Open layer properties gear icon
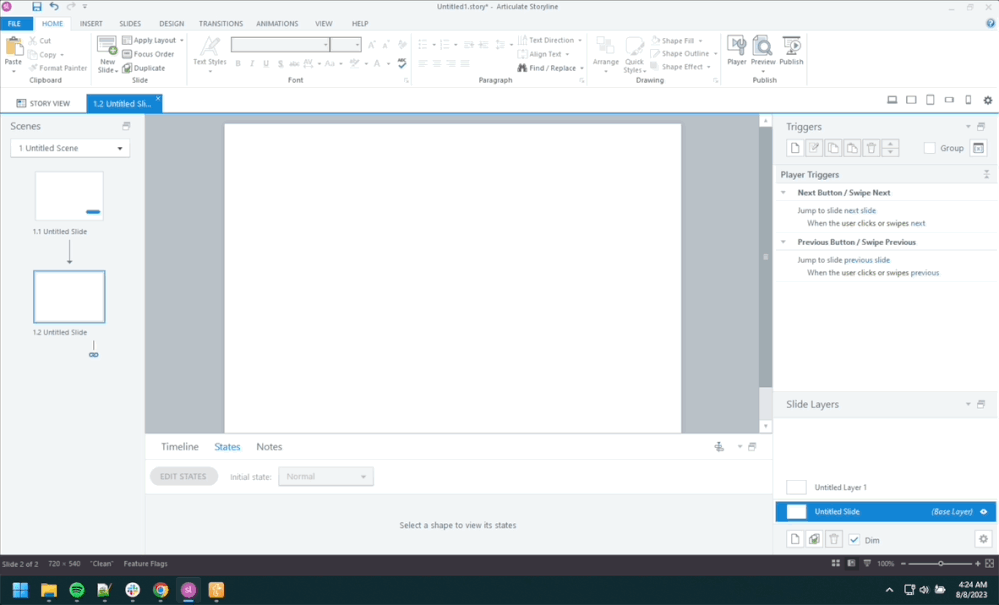999x605 pixels. (983, 539)
